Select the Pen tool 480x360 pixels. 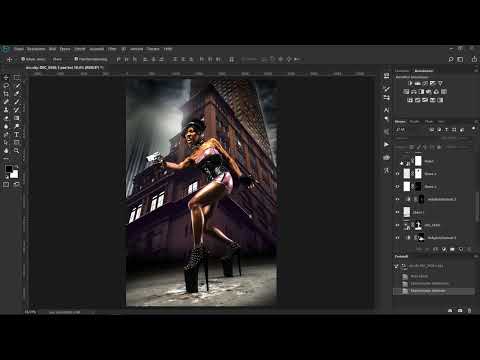pyautogui.click(x=6, y=134)
